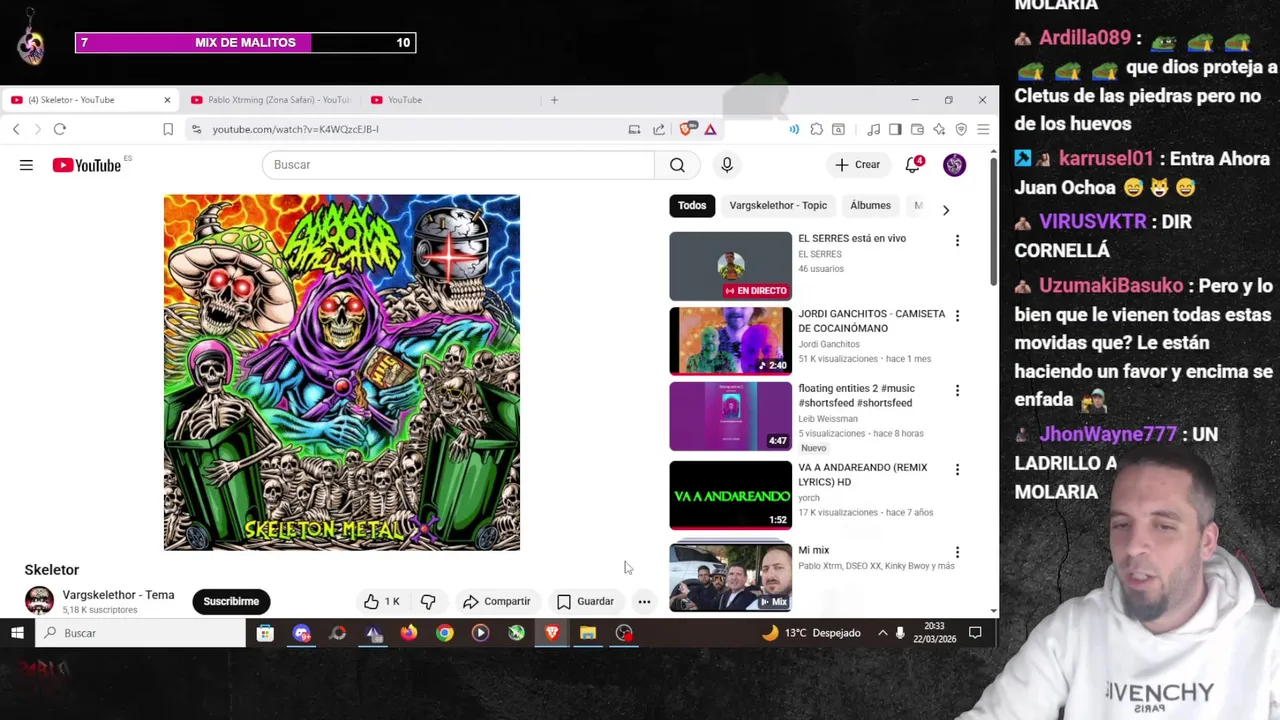
Task: Open options for VA A ANDAREANDO video
Action: [x=957, y=469]
